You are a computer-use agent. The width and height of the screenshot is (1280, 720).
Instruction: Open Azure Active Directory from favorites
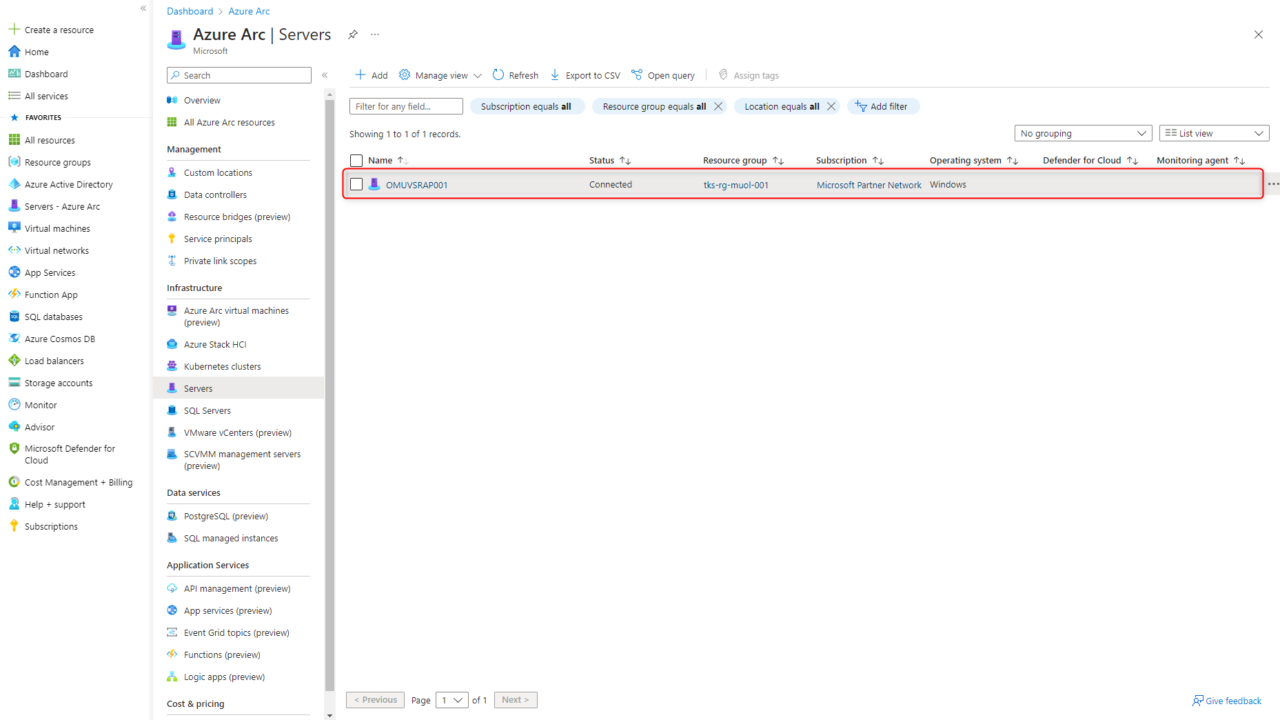click(68, 184)
